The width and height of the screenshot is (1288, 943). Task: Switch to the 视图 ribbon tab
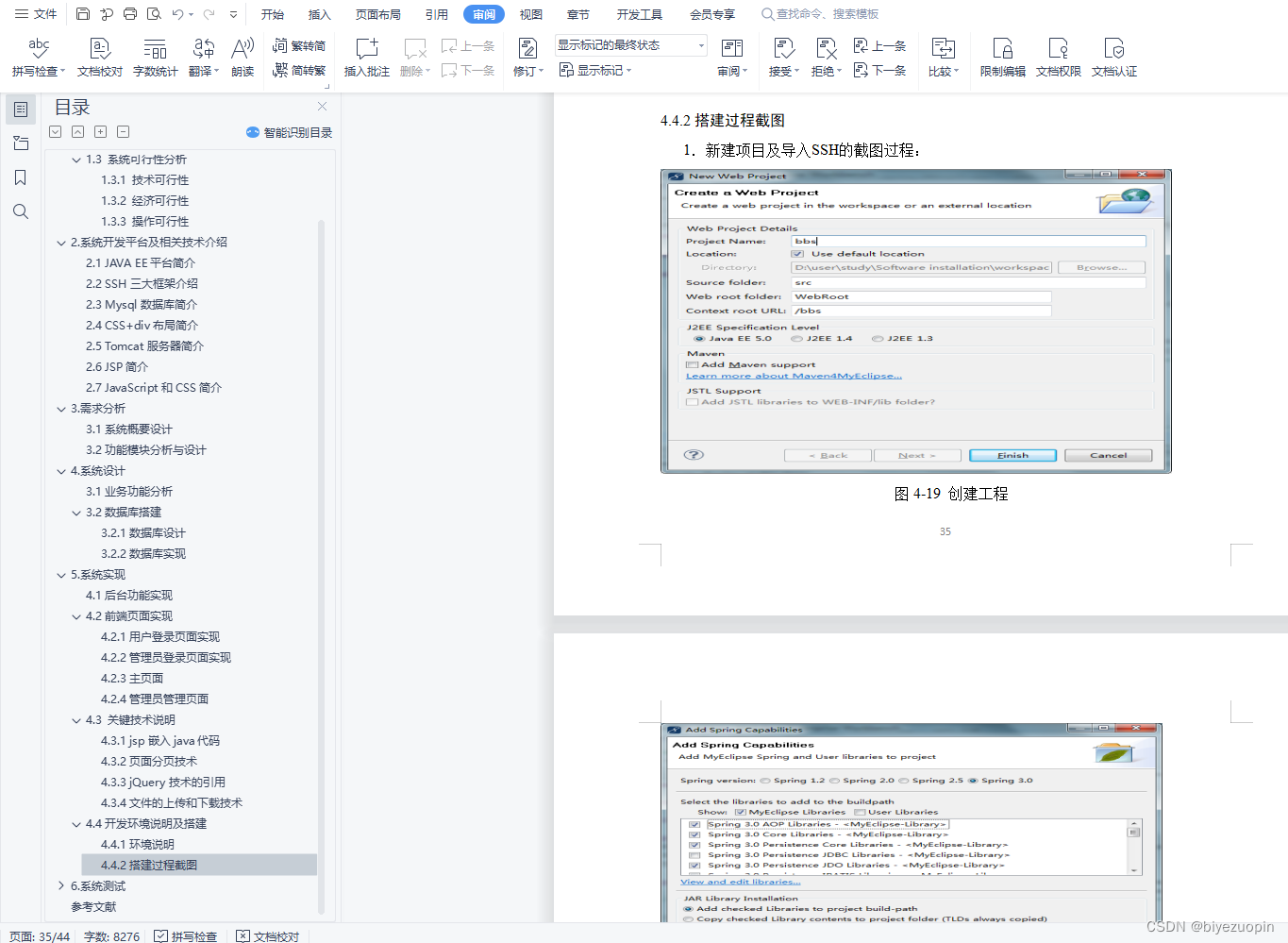530,14
